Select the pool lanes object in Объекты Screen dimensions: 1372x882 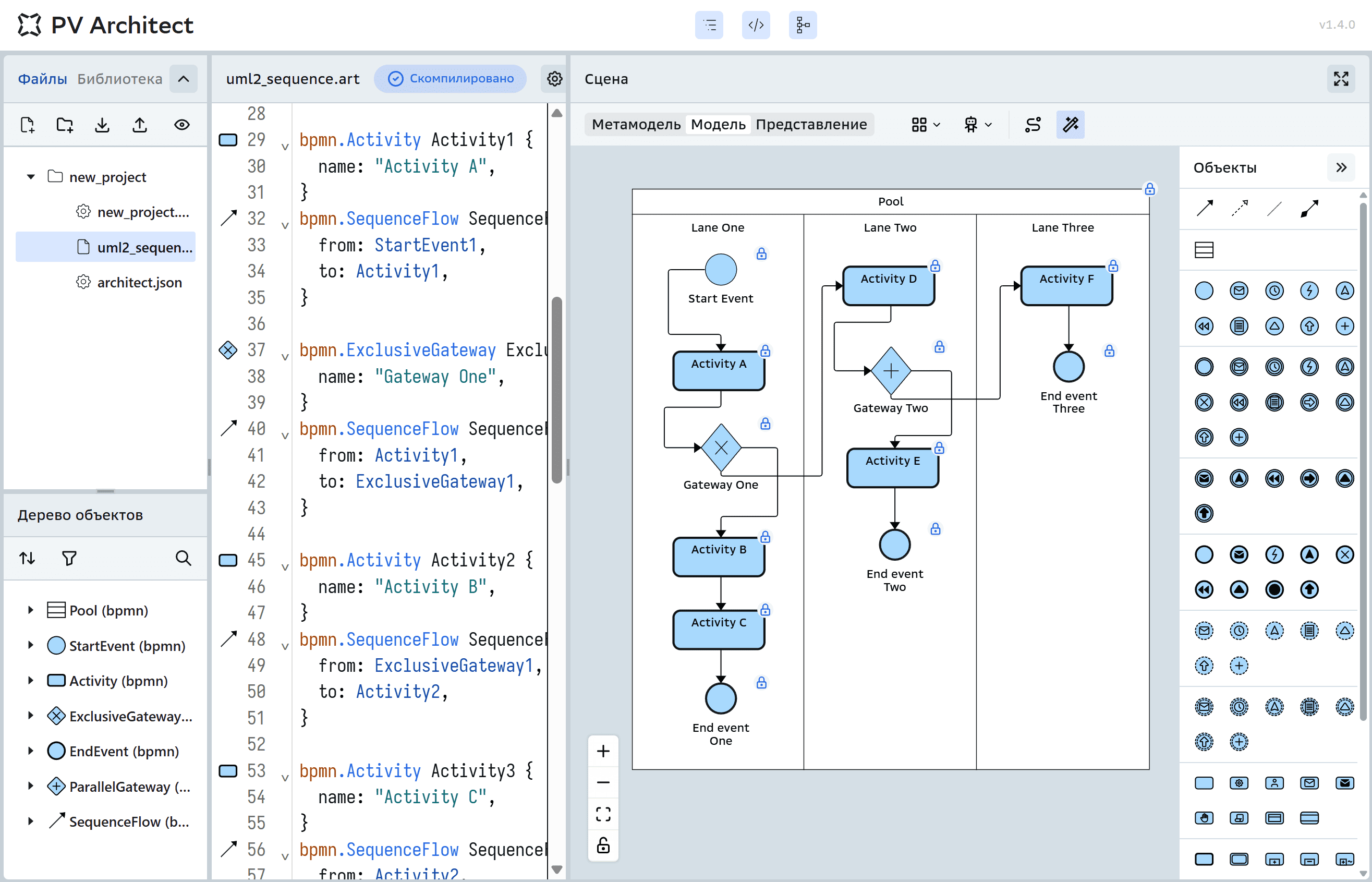[1204, 250]
